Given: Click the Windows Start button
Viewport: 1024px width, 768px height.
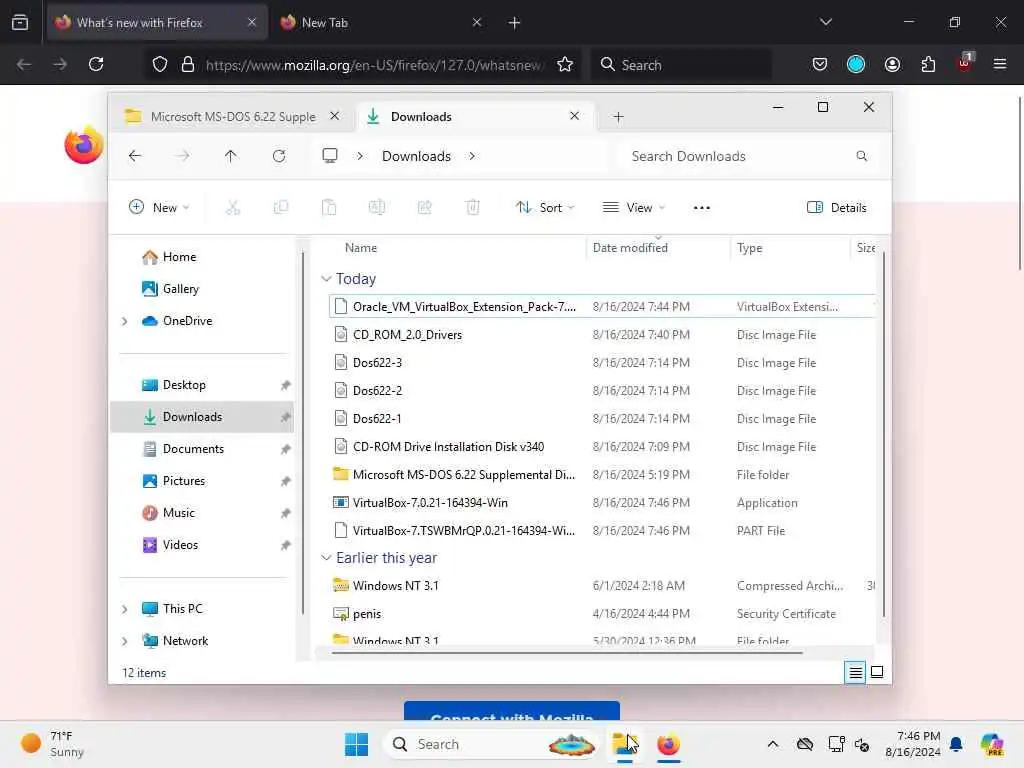Looking at the screenshot, I should pyautogui.click(x=357, y=744).
